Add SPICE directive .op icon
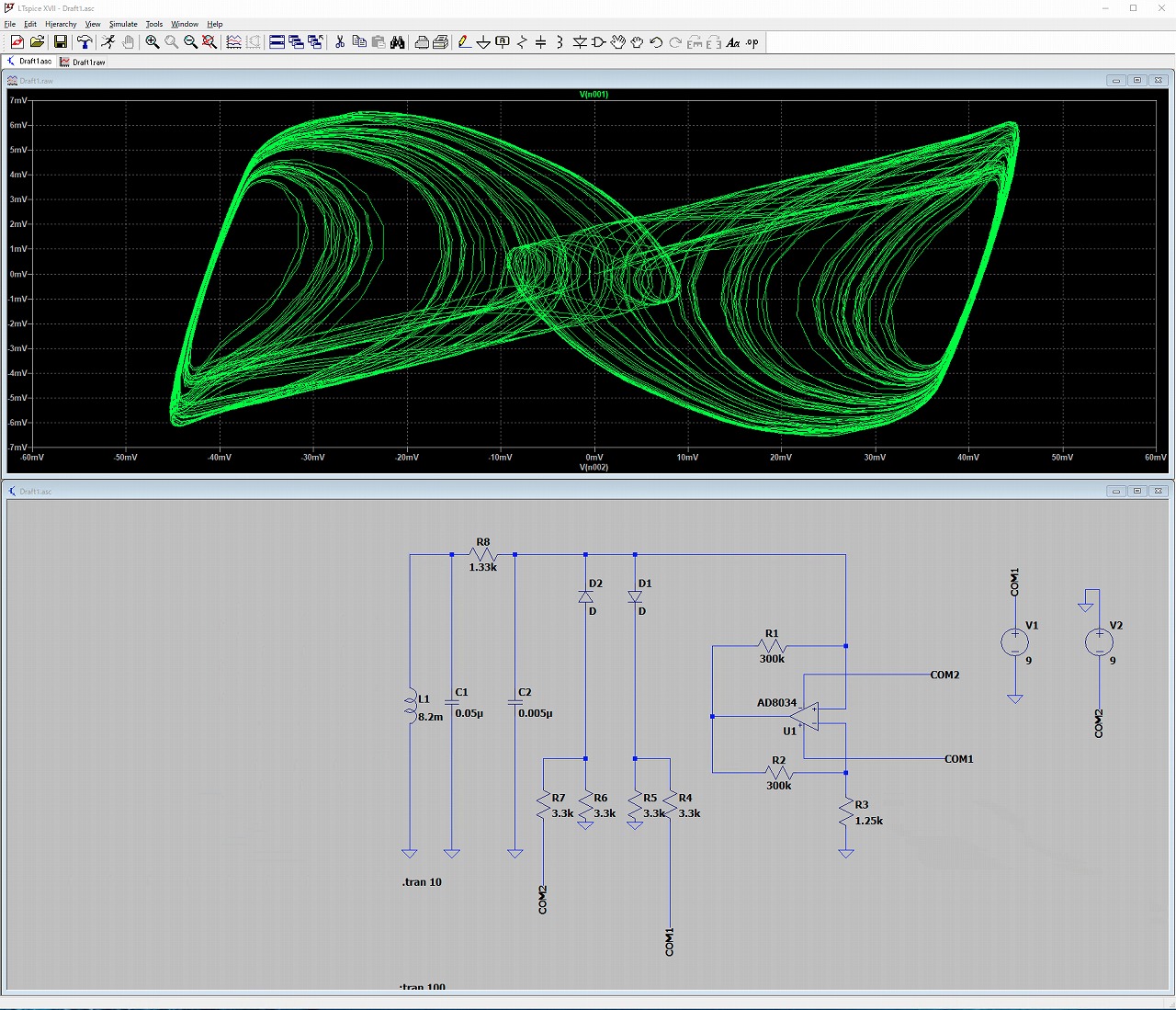The width and height of the screenshot is (1176, 1010). (x=752, y=42)
